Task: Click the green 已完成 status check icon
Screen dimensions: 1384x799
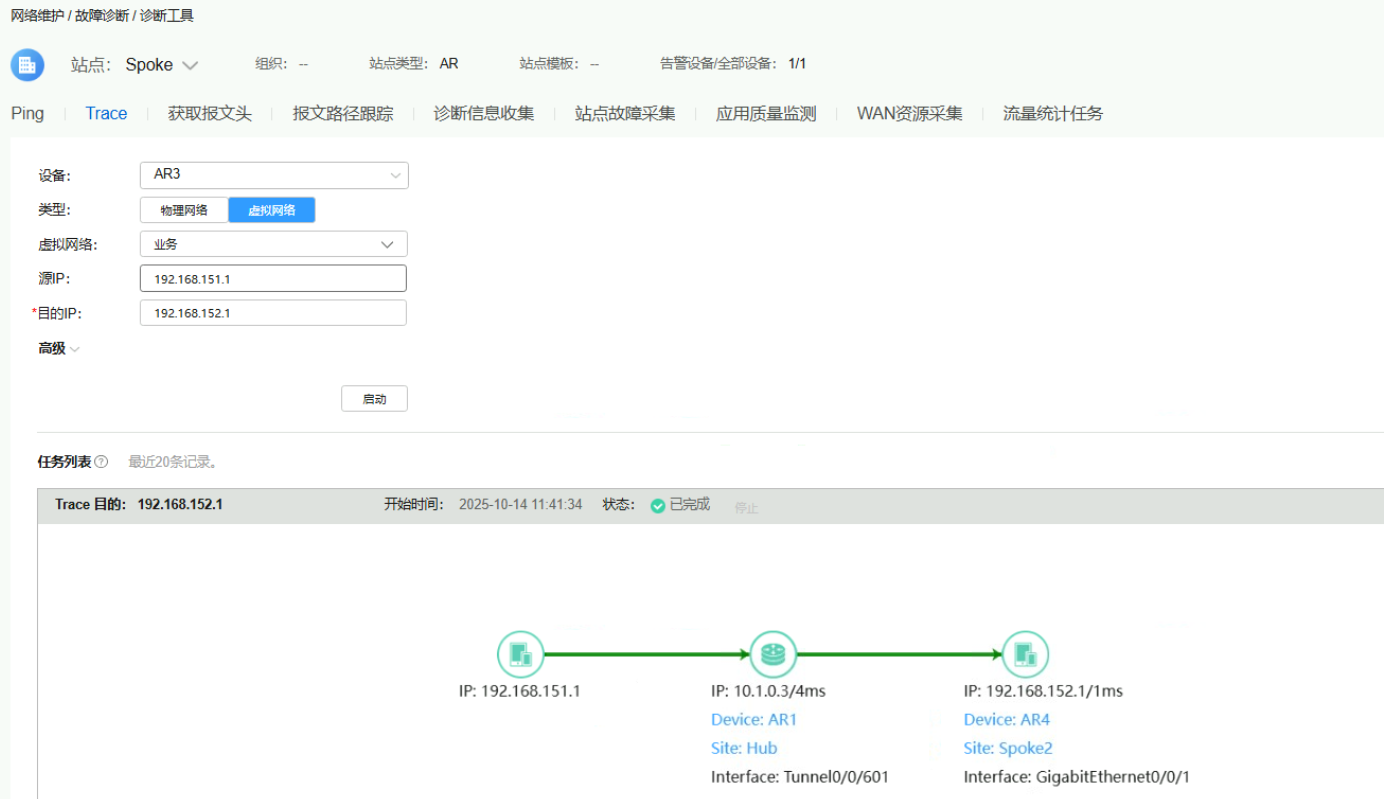Action: (x=657, y=506)
